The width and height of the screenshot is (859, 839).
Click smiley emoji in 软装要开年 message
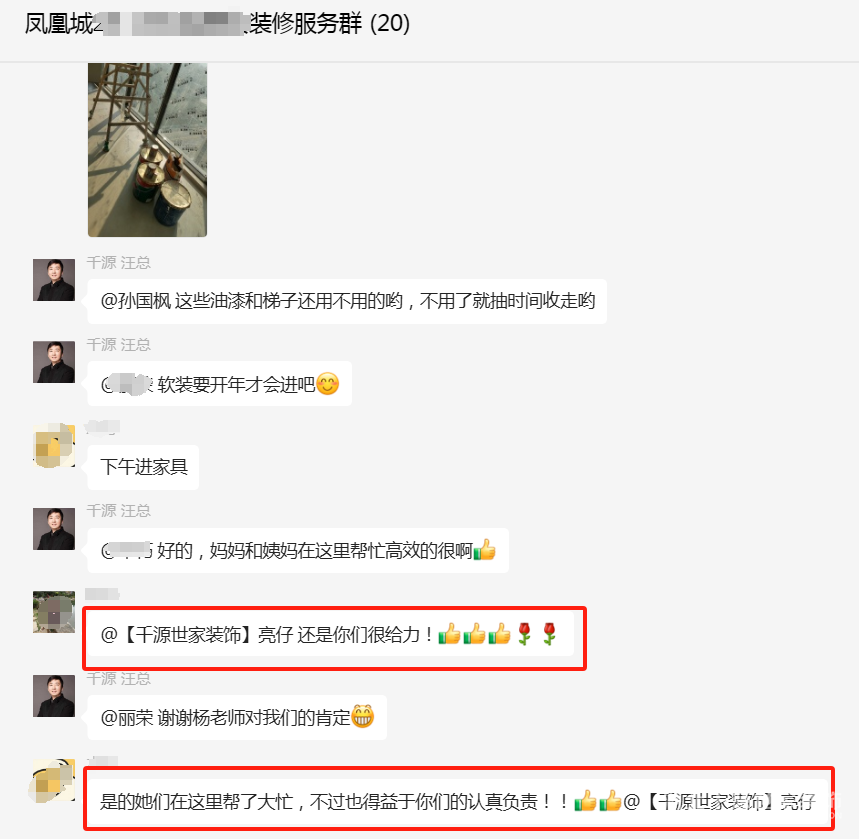pos(328,384)
